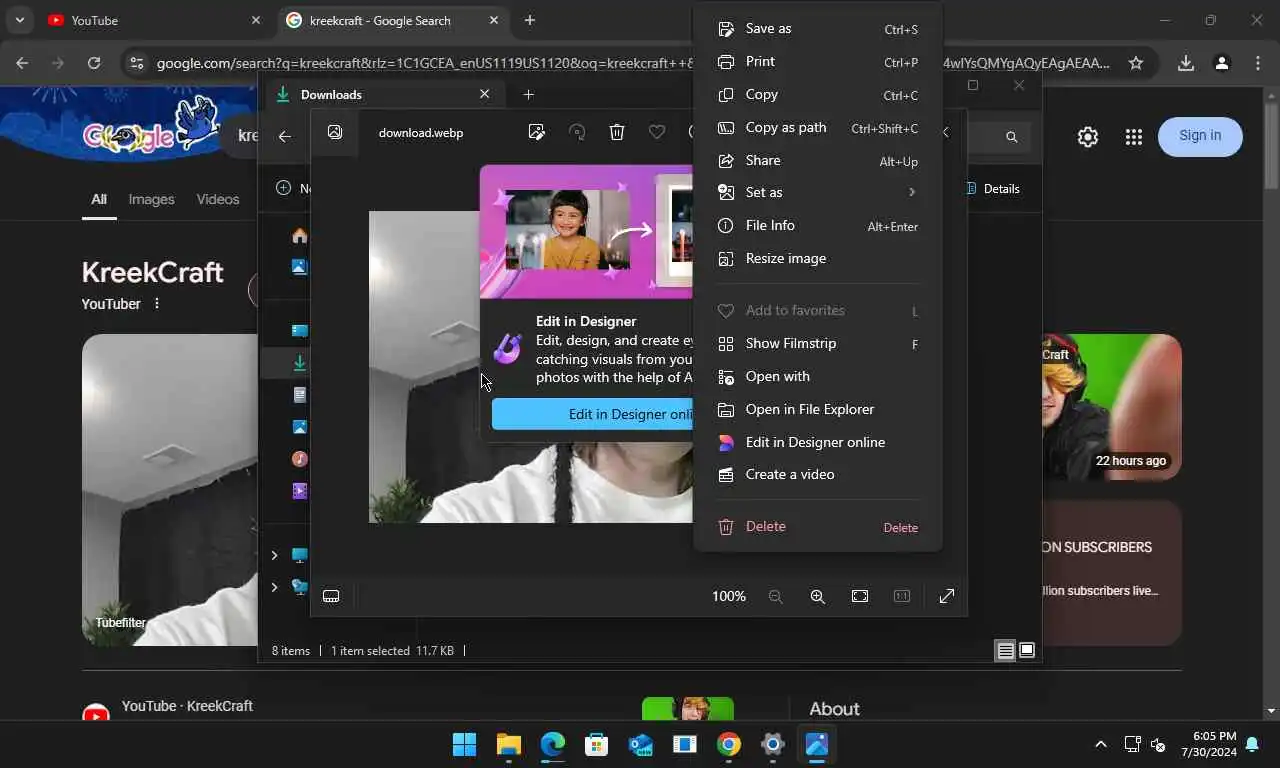
Task: Choose Save as in context menu
Action: point(817,29)
